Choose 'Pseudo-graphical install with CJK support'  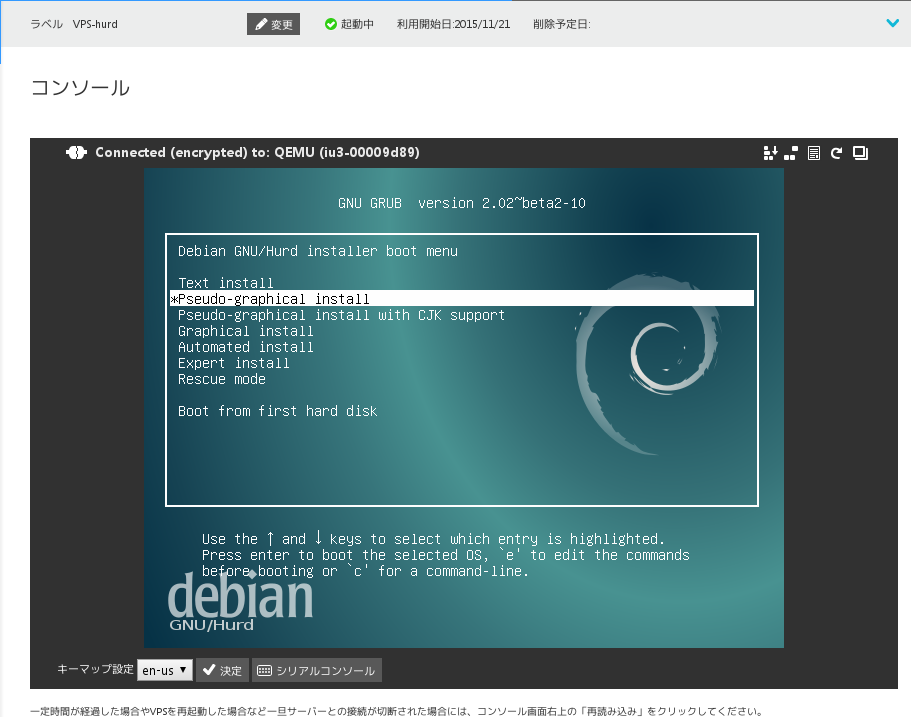coord(341,315)
